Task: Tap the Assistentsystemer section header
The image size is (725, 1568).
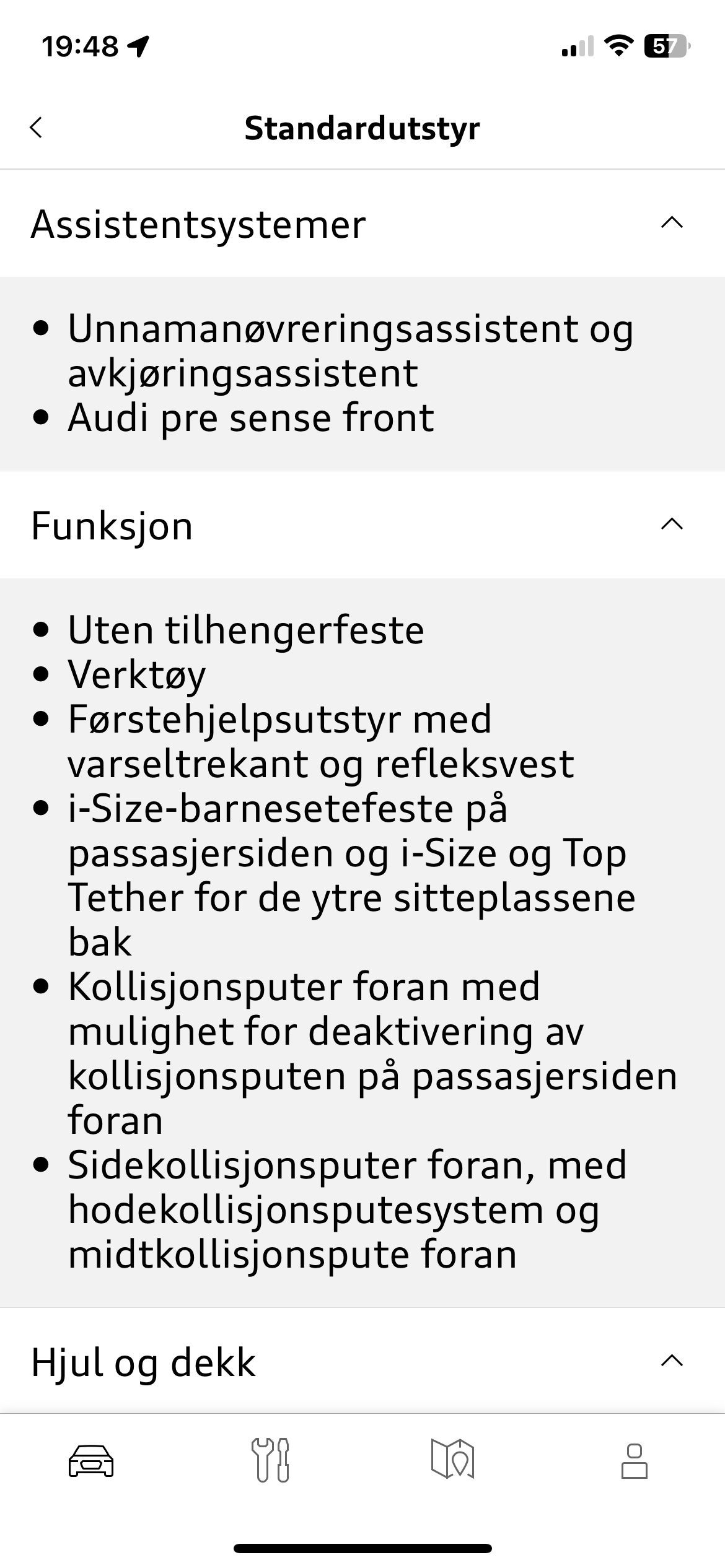Action: click(x=362, y=223)
